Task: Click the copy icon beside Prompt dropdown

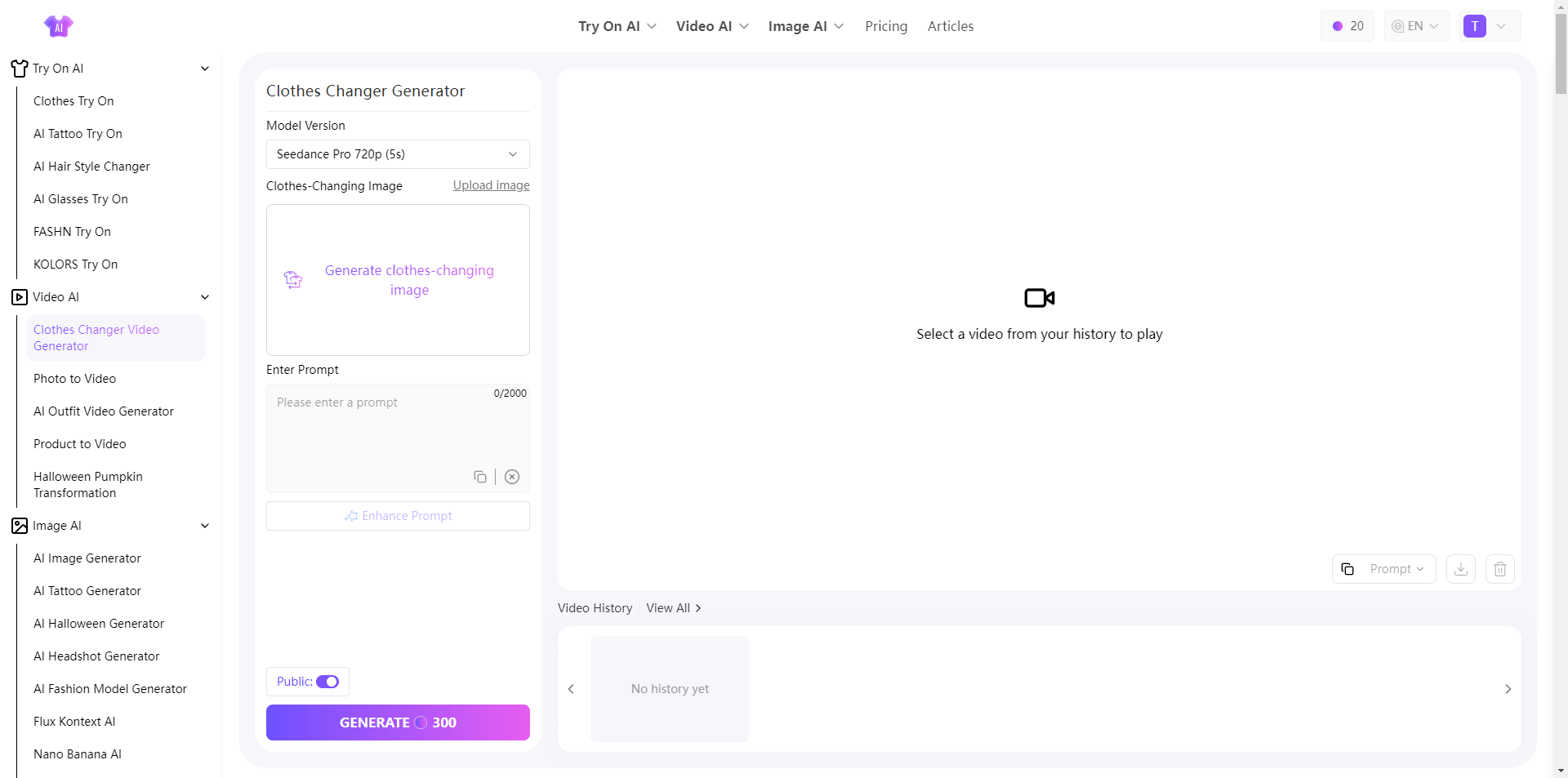Action: 1347,569
